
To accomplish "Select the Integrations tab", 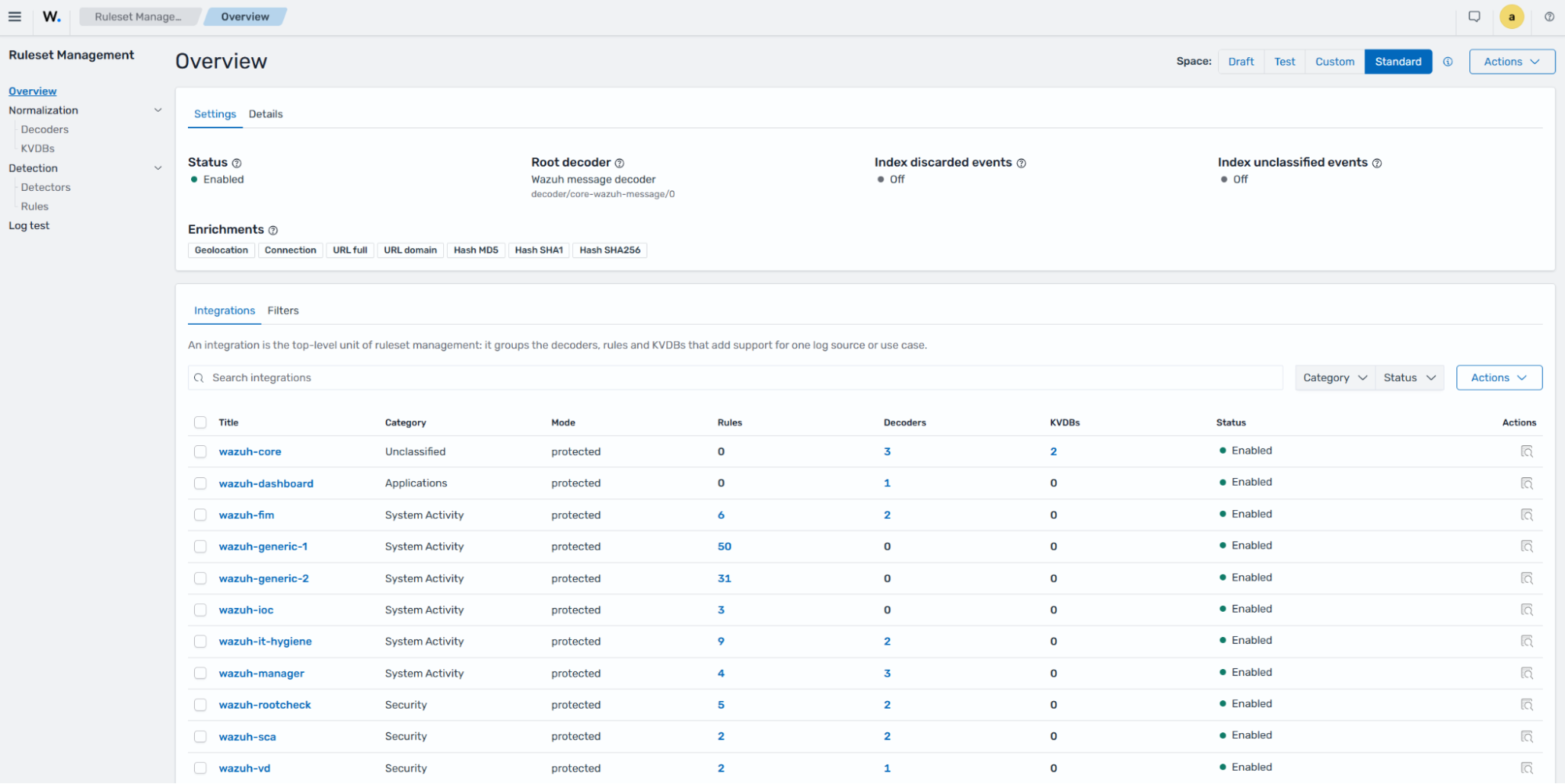I will [x=224, y=311].
